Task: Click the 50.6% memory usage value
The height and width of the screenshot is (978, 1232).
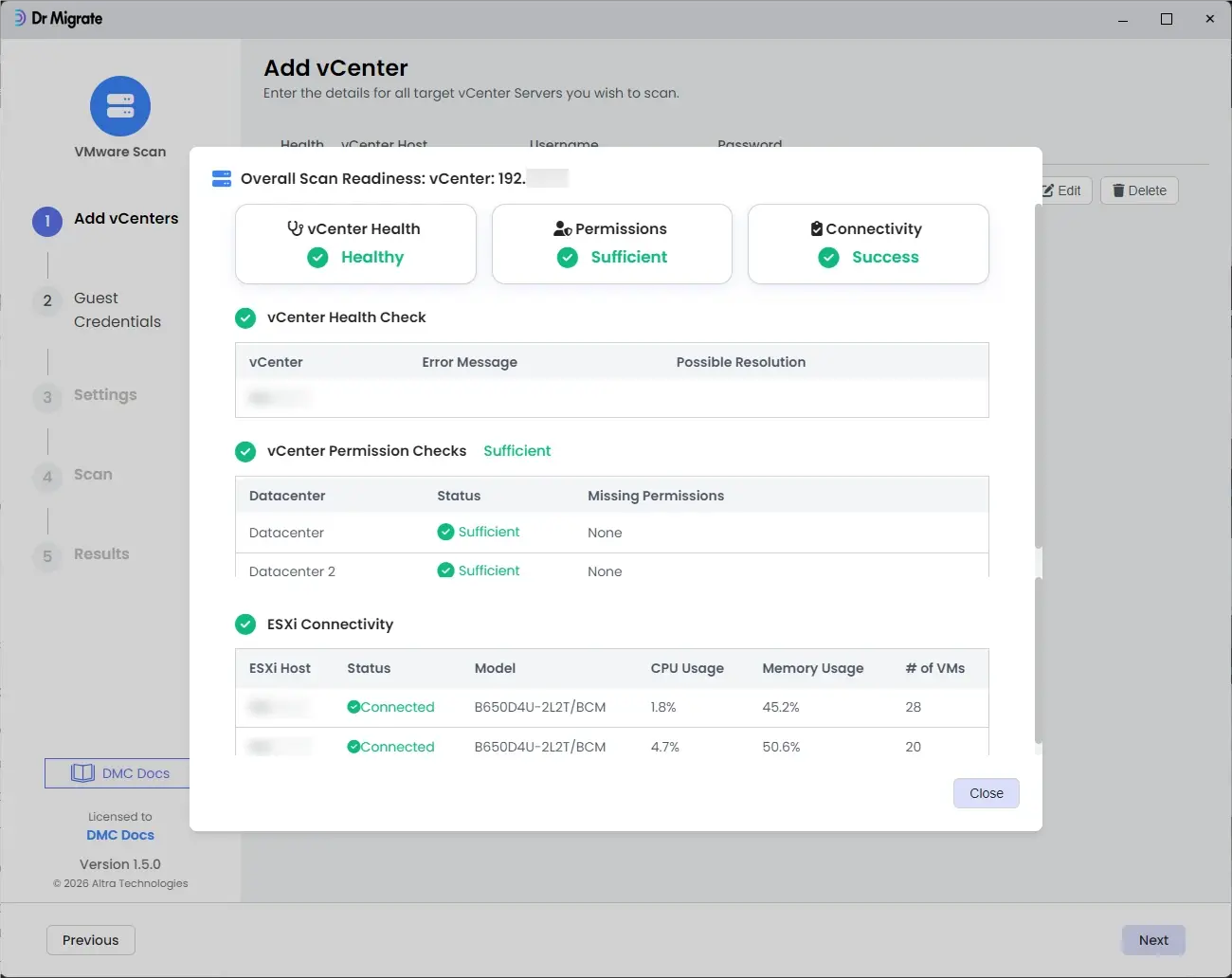Action: (781, 747)
